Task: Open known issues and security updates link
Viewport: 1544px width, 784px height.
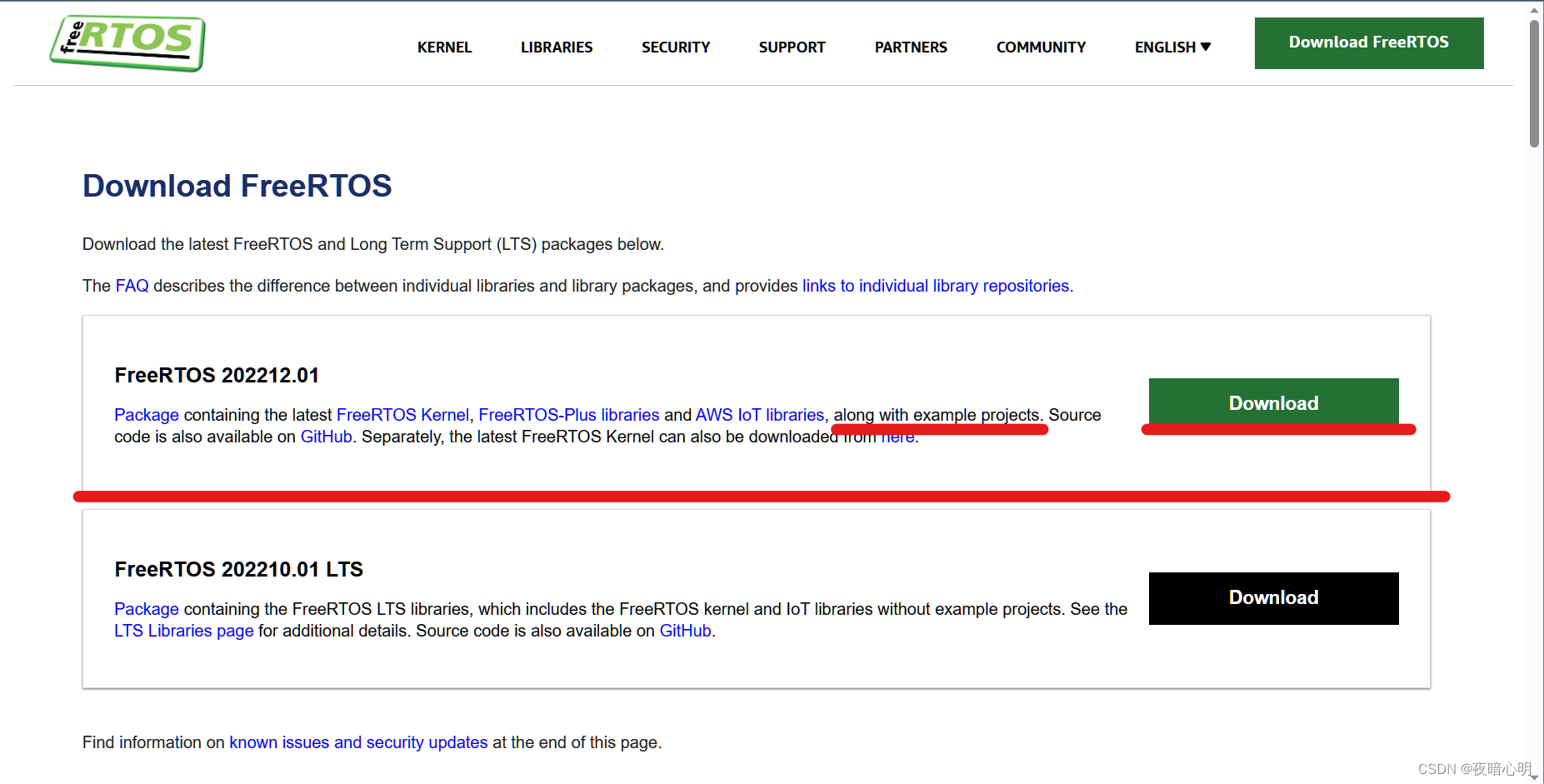Action: click(358, 742)
